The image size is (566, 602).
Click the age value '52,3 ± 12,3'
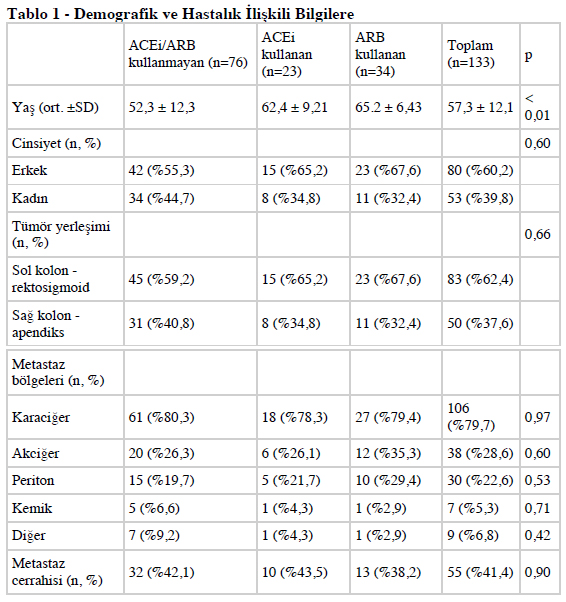(162, 107)
